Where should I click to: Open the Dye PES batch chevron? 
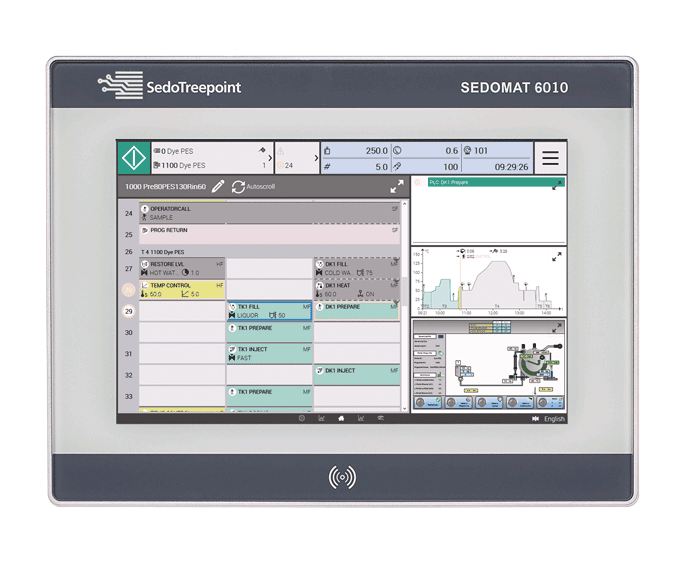(x=270, y=158)
